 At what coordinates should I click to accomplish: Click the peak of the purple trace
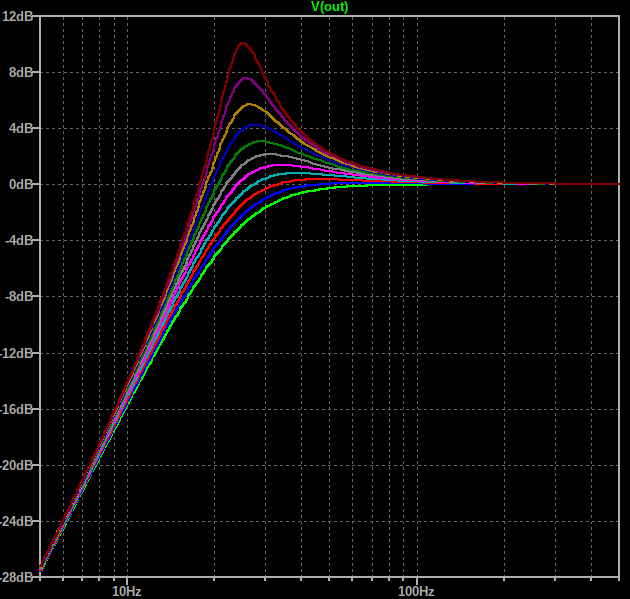pos(245,78)
